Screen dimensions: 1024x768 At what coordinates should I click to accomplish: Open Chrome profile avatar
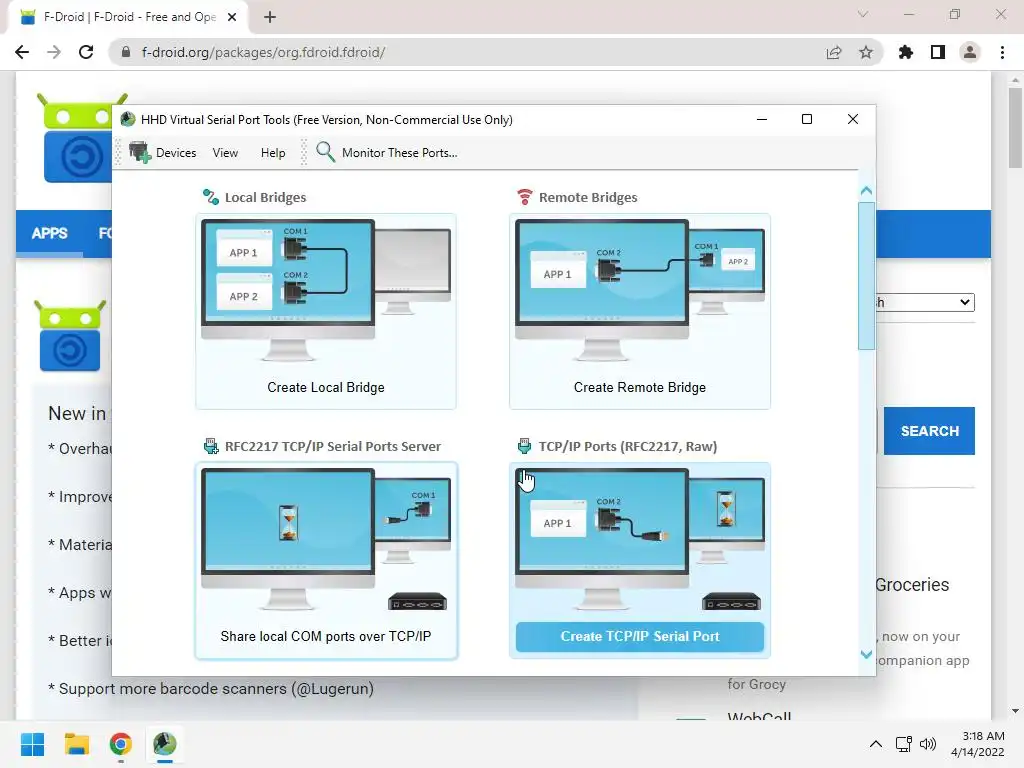point(970,52)
